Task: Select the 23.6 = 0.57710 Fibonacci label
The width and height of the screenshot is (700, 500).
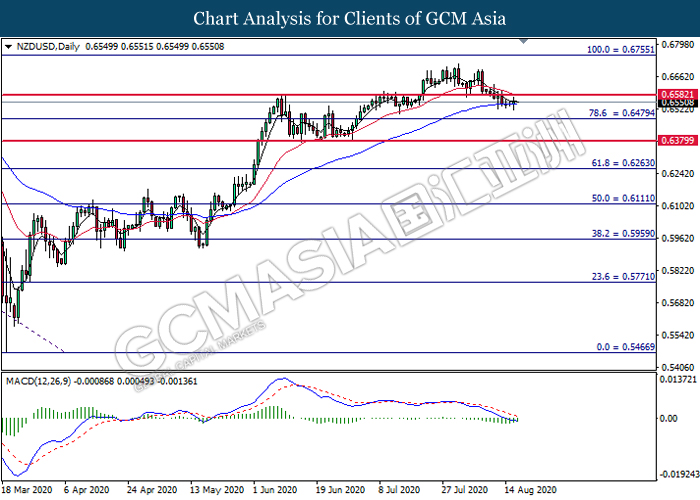Action: [623, 277]
